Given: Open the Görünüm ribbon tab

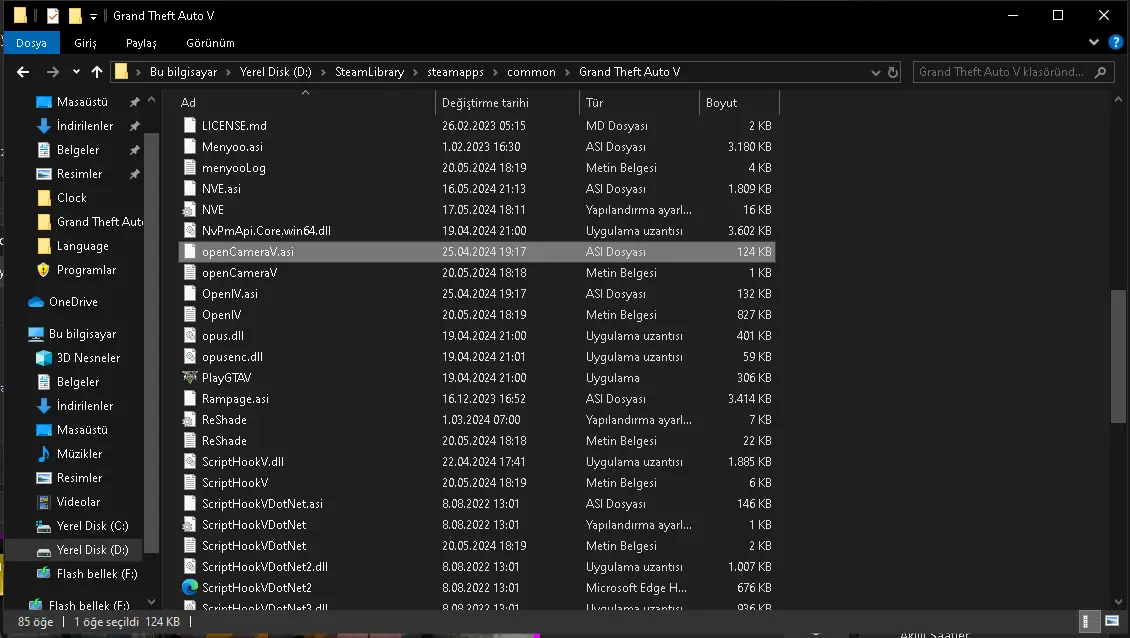Looking at the screenshot, I should coord(210,43).
